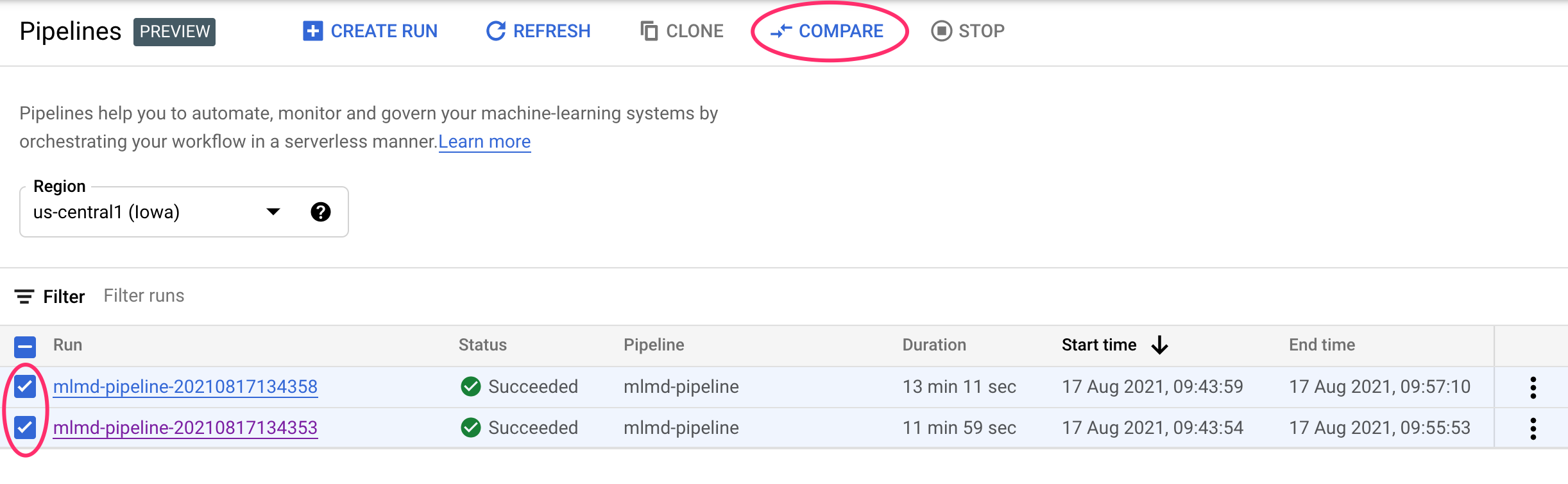Image resolution: width=1568 pixels, height=484 pixels.
Task: Sort runs by Status column header
Action: [482, 345]
